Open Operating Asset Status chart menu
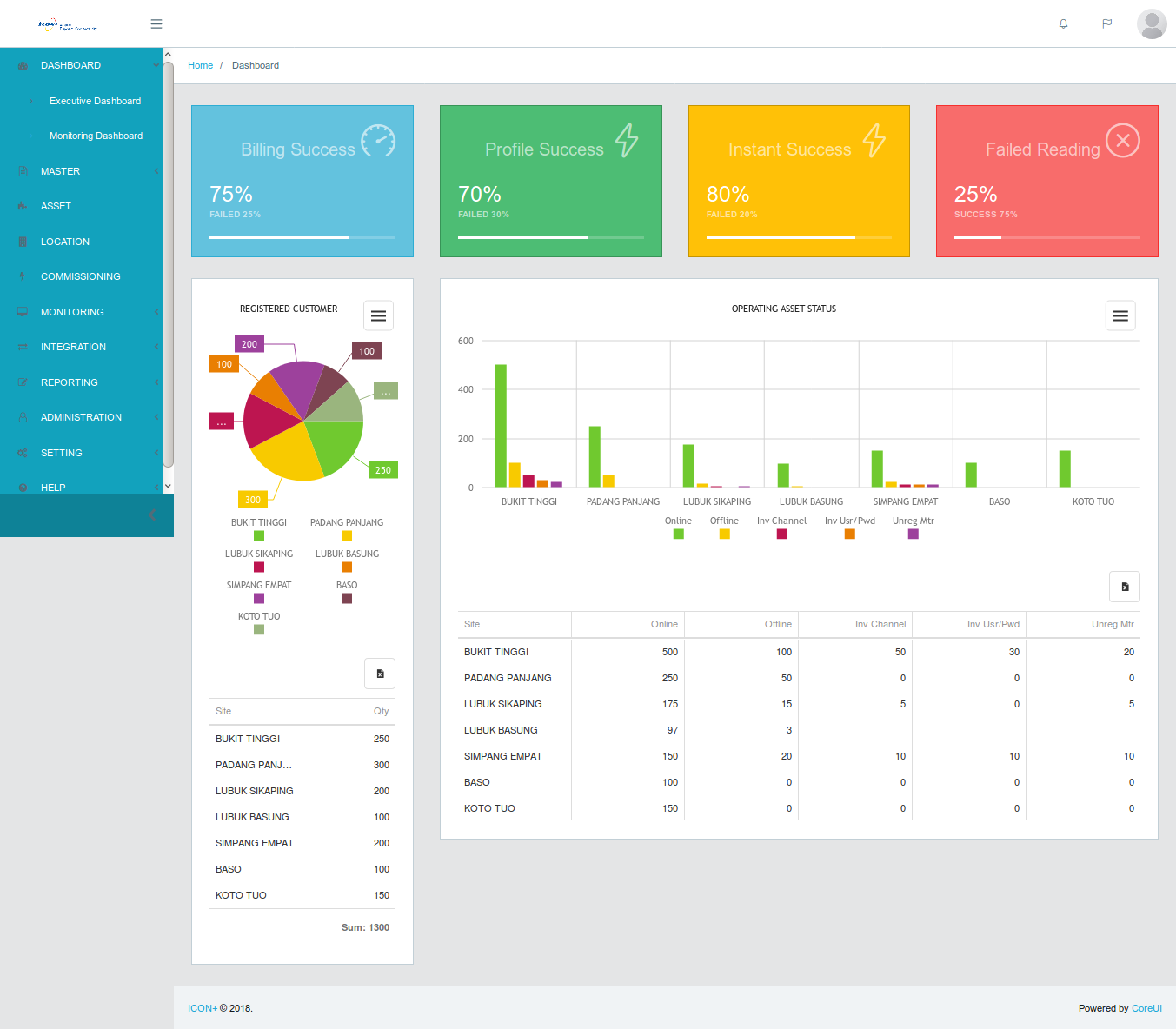 [x=1120, y=315]
